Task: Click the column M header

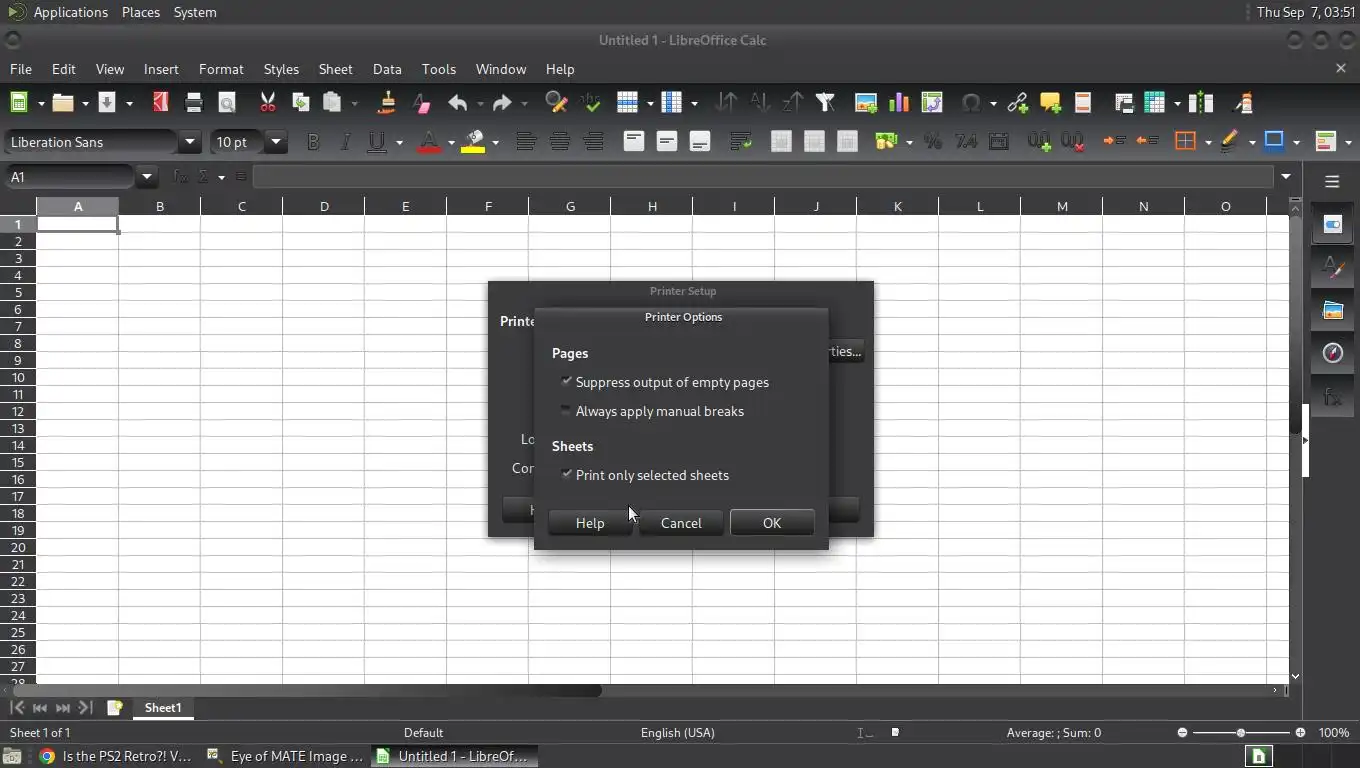Action: coord(1062,206)
